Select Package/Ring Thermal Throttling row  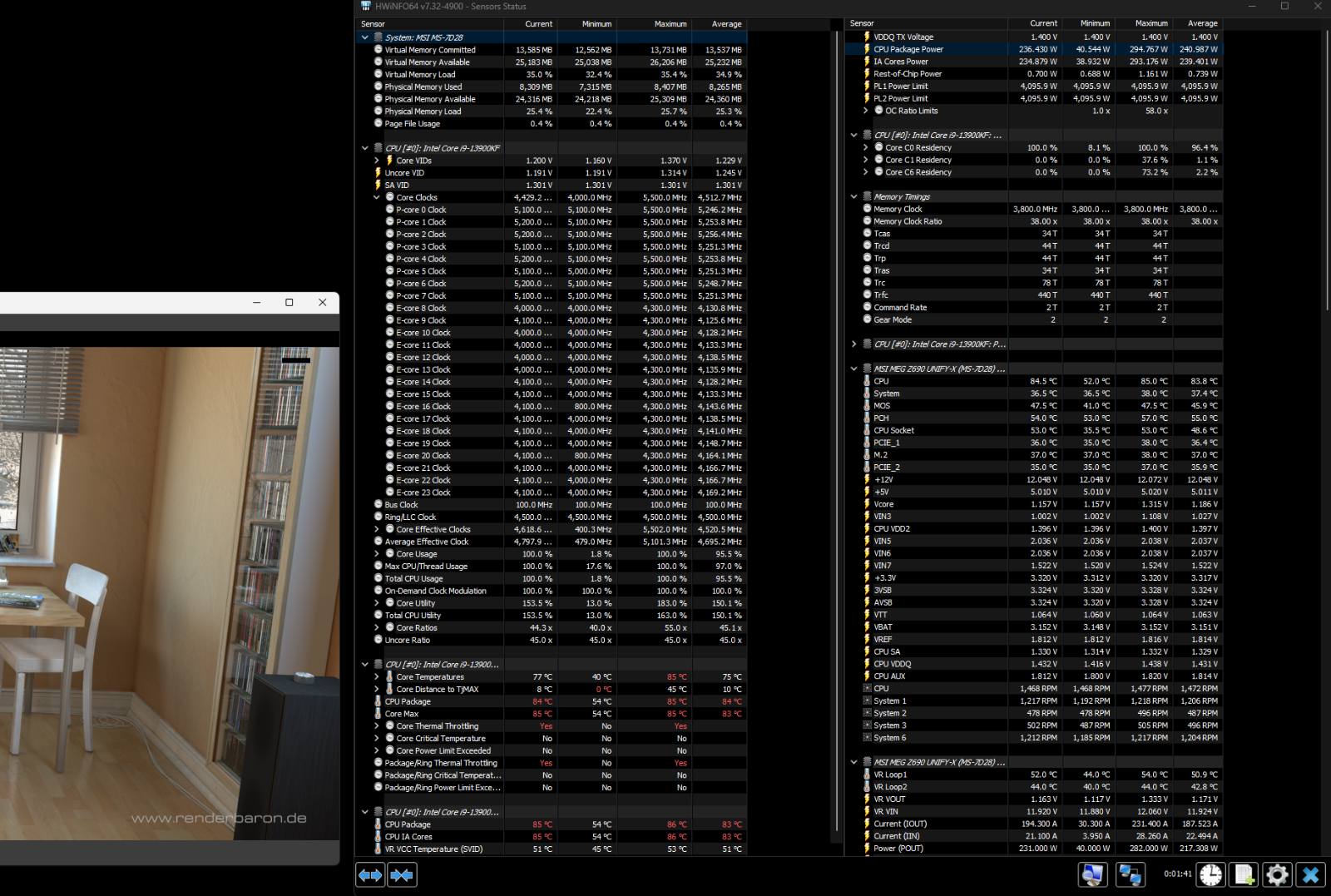(553, 763)
